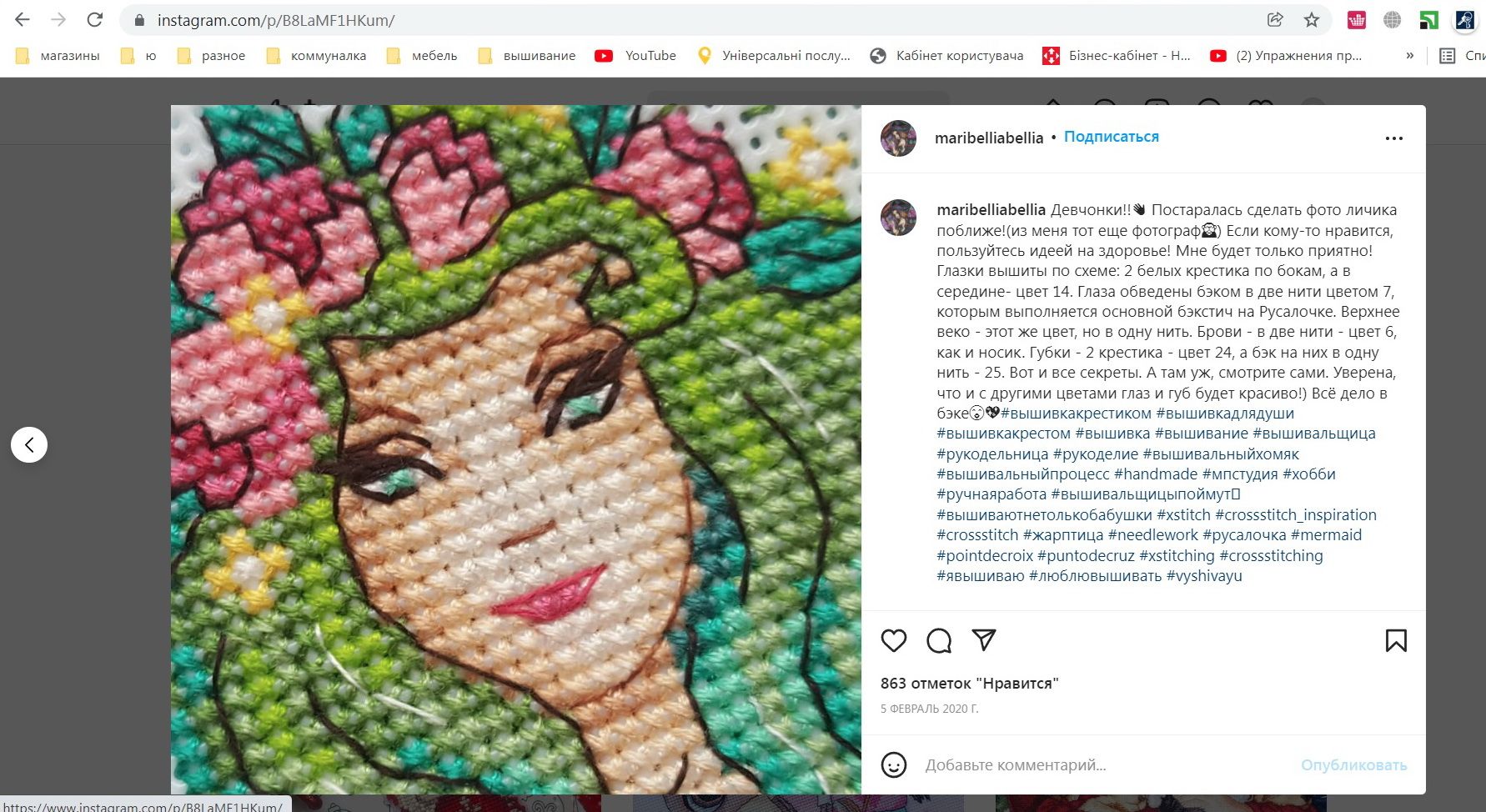Click Подписаться to follow maribelliabellia
Image resolution: width=1486 pixels, height=812 pixels.
pos(1111,137)
